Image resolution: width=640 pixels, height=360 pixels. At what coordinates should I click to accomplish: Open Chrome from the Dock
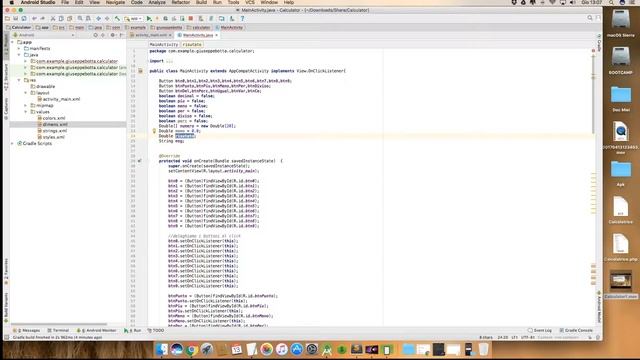[191, 349]
